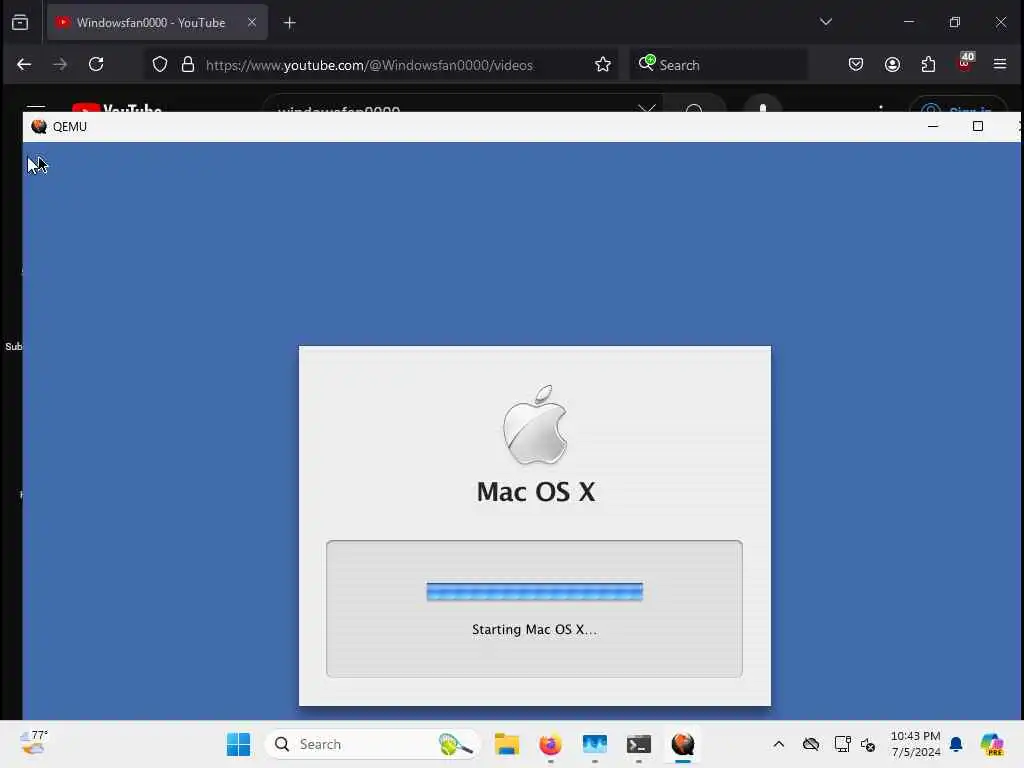The image size is (1024, 768).
Task: Open the Firefox hamburger application menu
Action: pos(1000,64)
